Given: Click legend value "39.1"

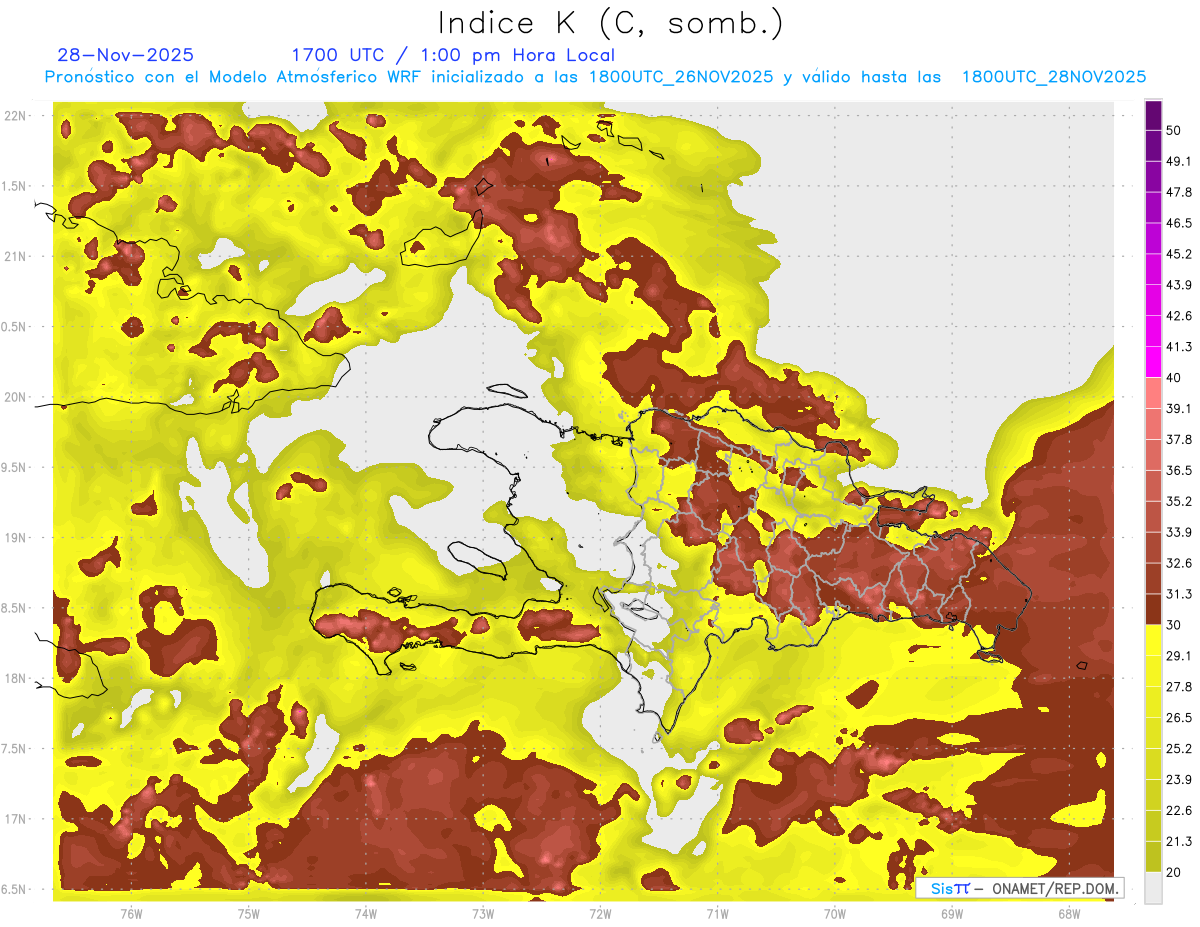Looking at the screenshot, I should click(1179, 409).
